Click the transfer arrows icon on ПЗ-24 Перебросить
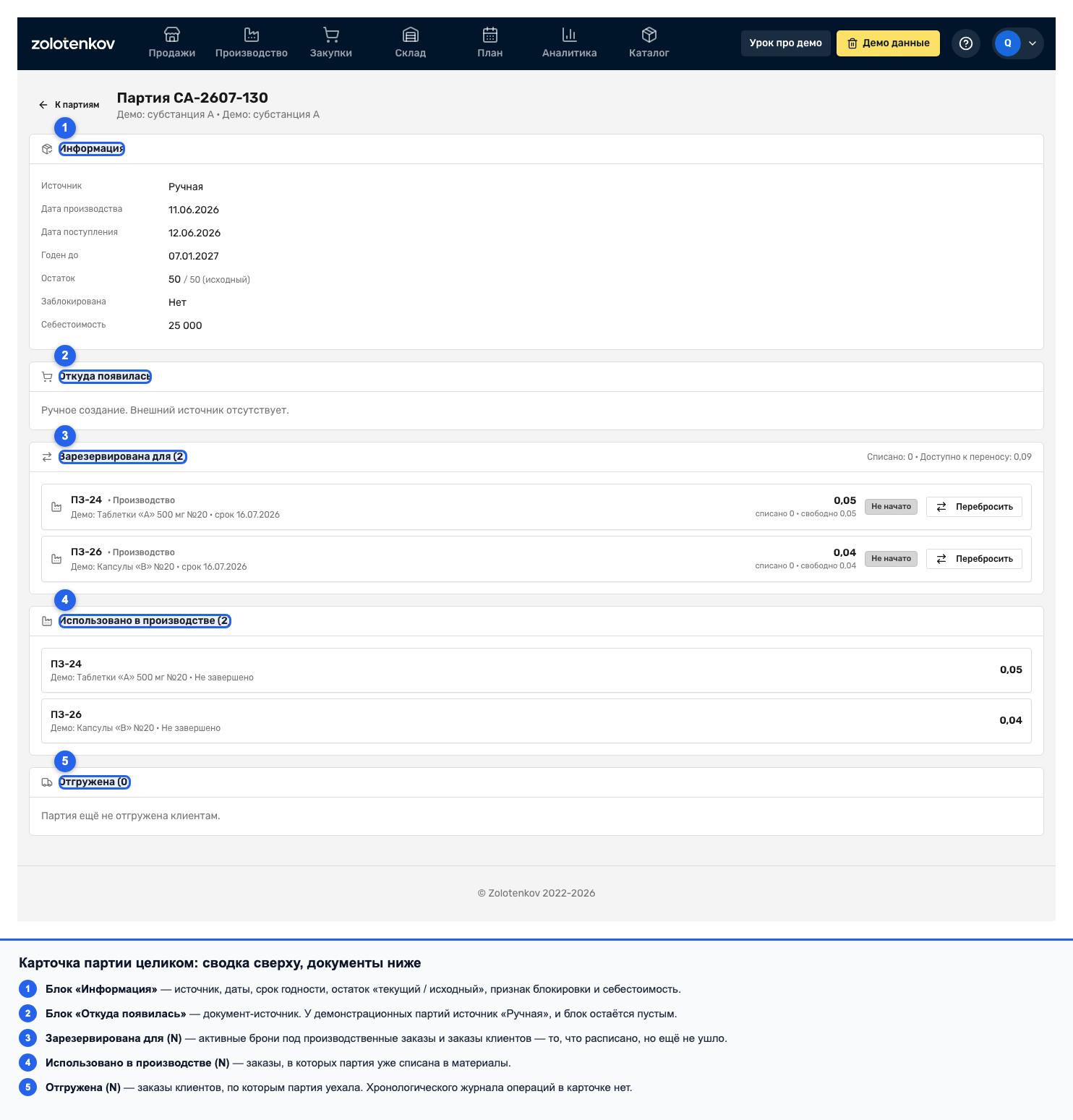This screenshot has height=1120, width=1073. [x=941, y=507]
